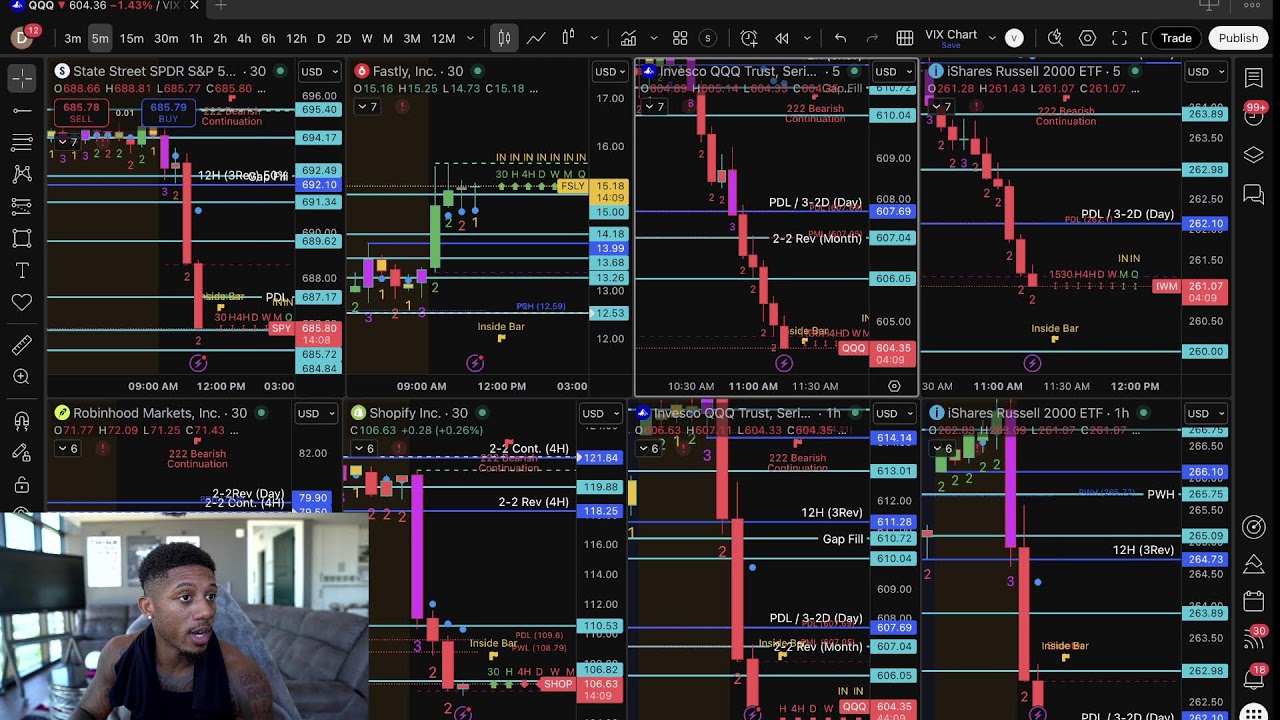
Task: Switch to the line chart style
Action: coord(536,38)
